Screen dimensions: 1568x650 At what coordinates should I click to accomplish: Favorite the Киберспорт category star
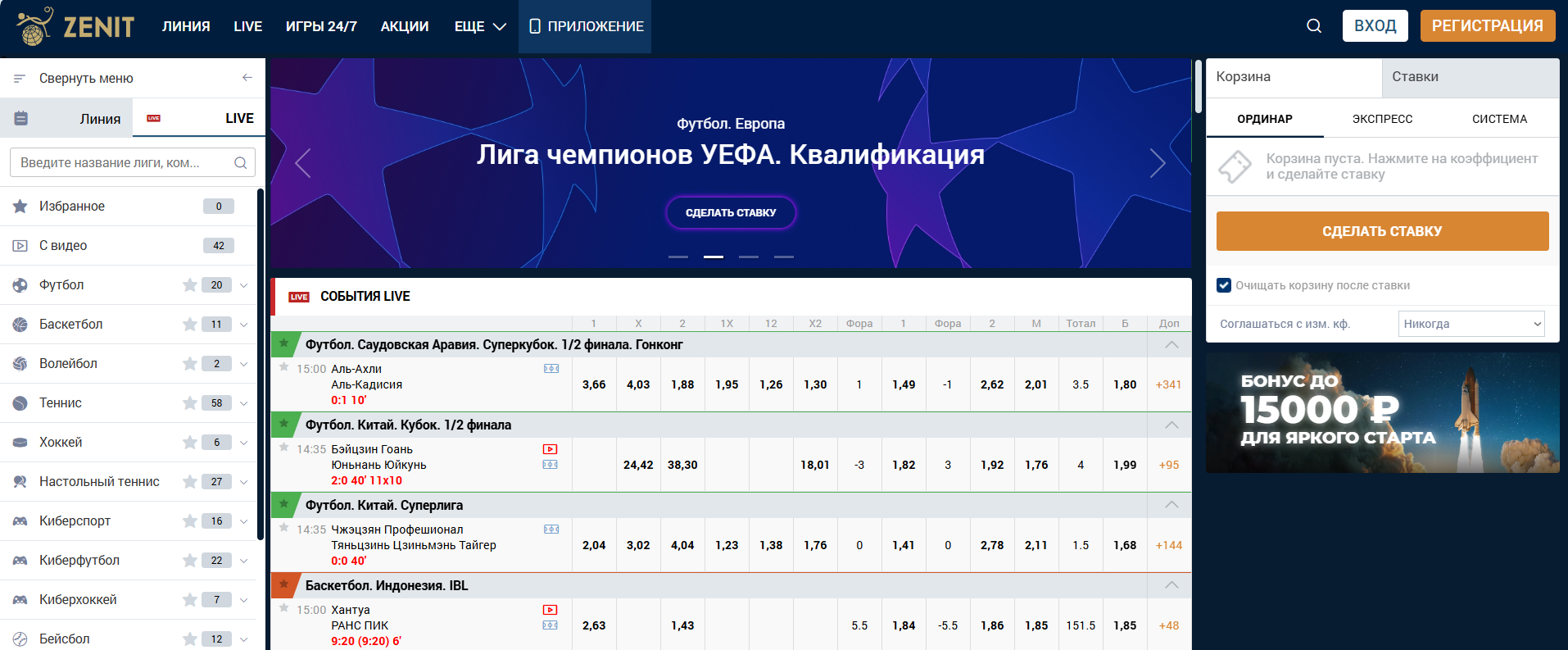pyautogui.click(x=190, y=521)
